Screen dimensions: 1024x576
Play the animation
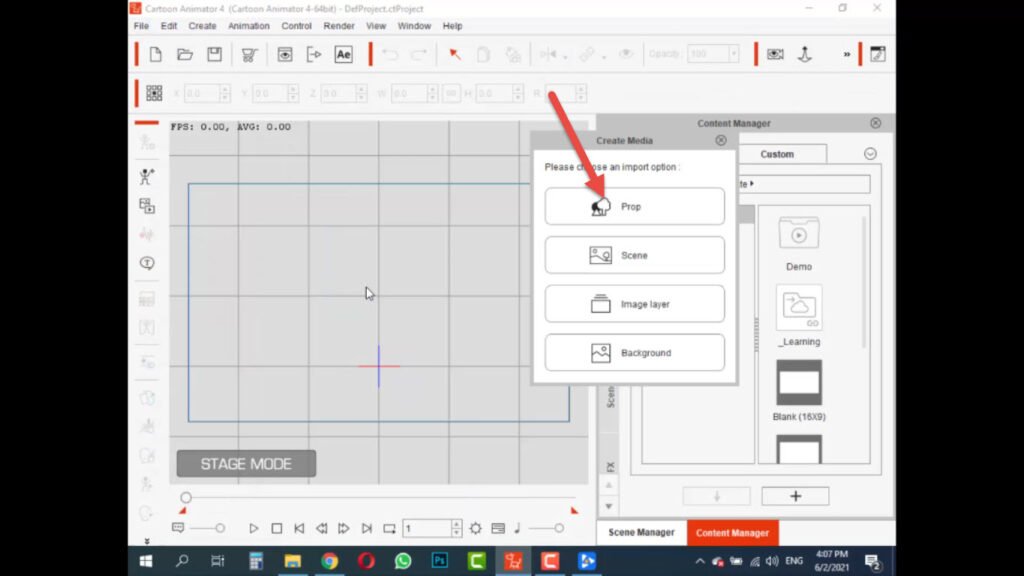point(253,528)
